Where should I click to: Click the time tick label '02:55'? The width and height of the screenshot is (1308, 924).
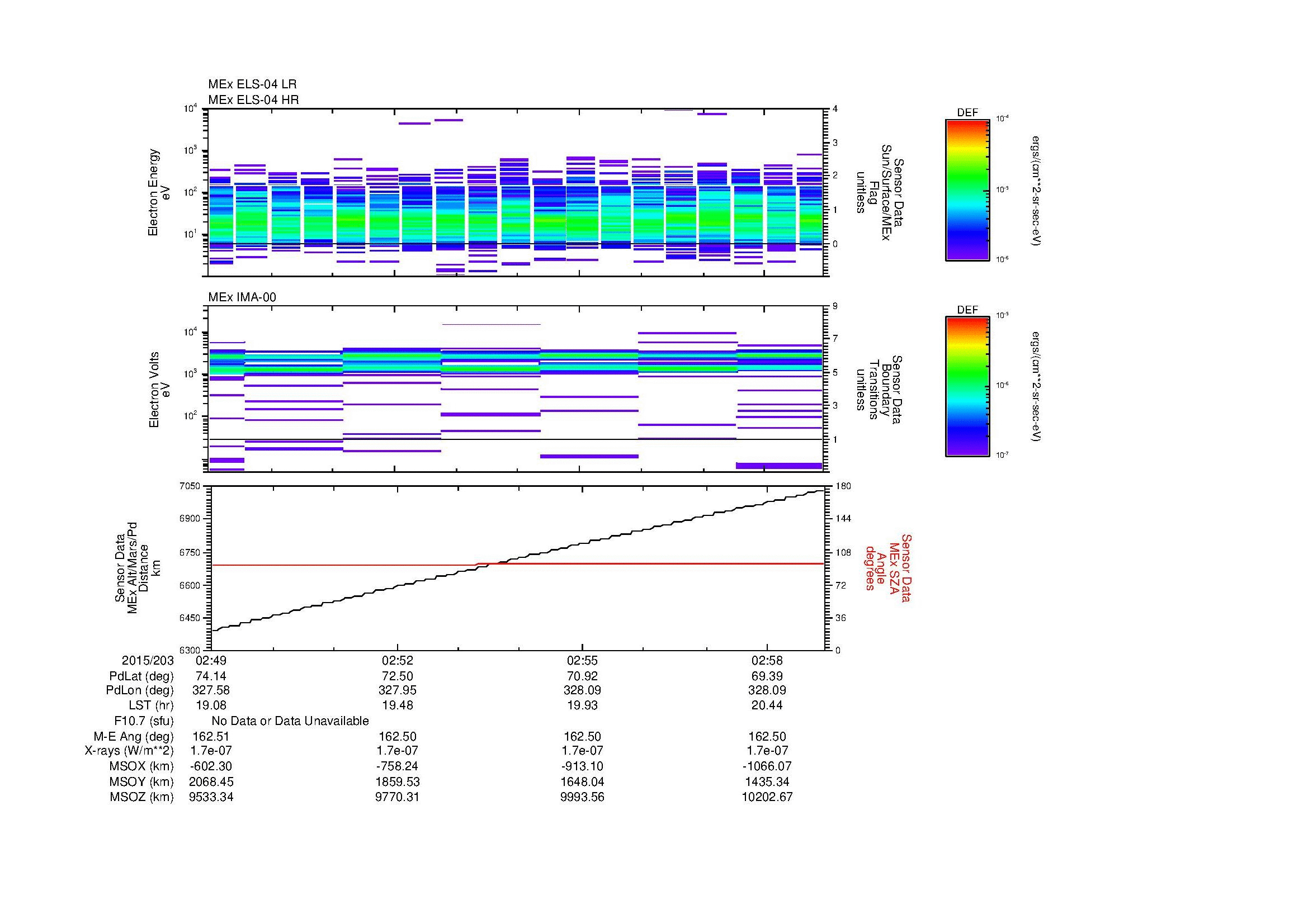[x=582, y=660]
